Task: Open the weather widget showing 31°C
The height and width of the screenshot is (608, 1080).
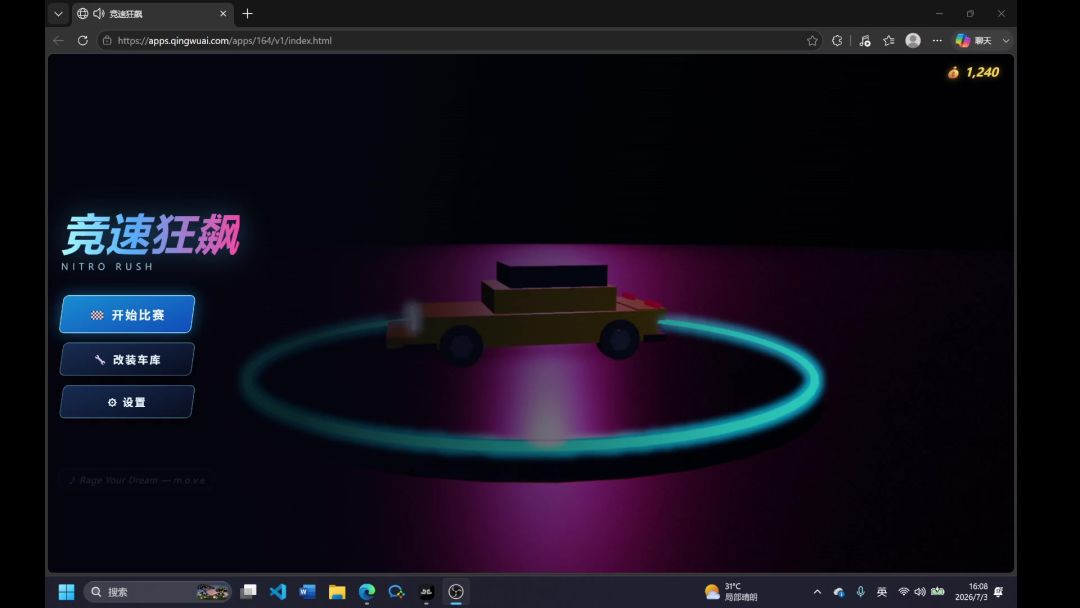Action: (731, 591)
